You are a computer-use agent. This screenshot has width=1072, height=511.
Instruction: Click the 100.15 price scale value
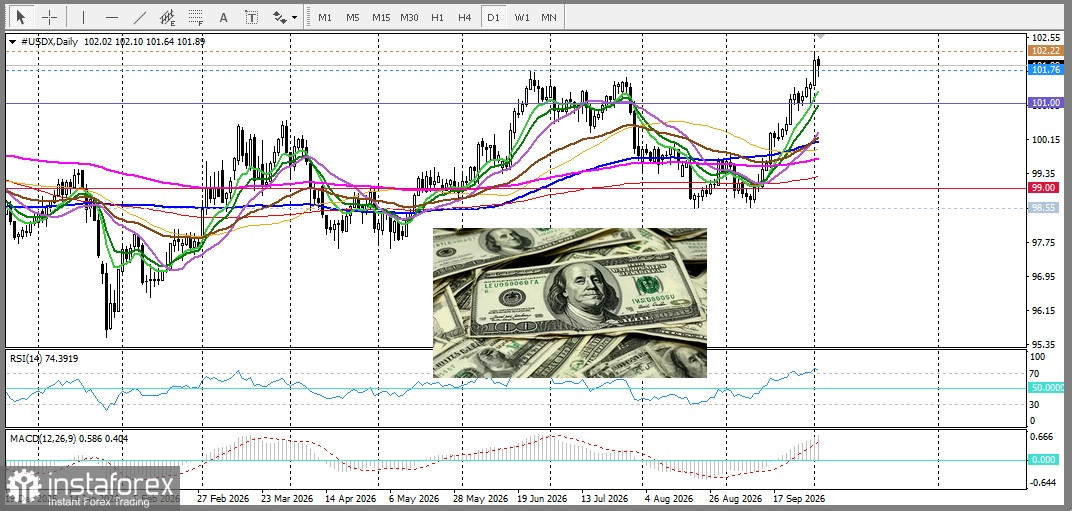click(1045, 140)
